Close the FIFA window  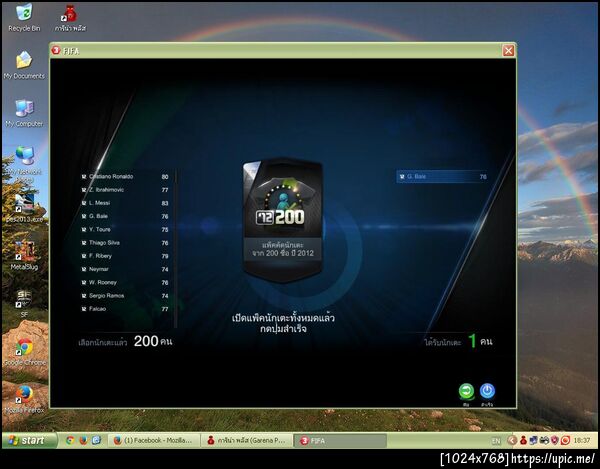tap(508, 50)
